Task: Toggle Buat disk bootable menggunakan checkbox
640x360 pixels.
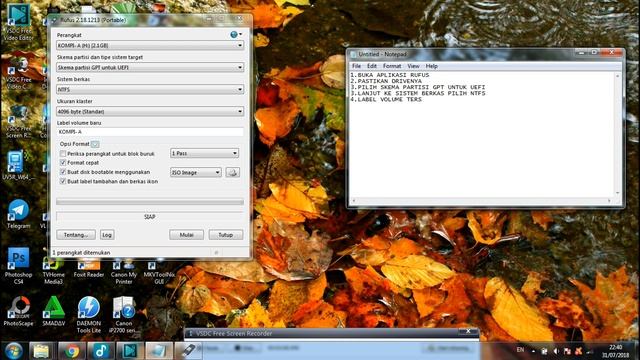Action: coord(63,172)
